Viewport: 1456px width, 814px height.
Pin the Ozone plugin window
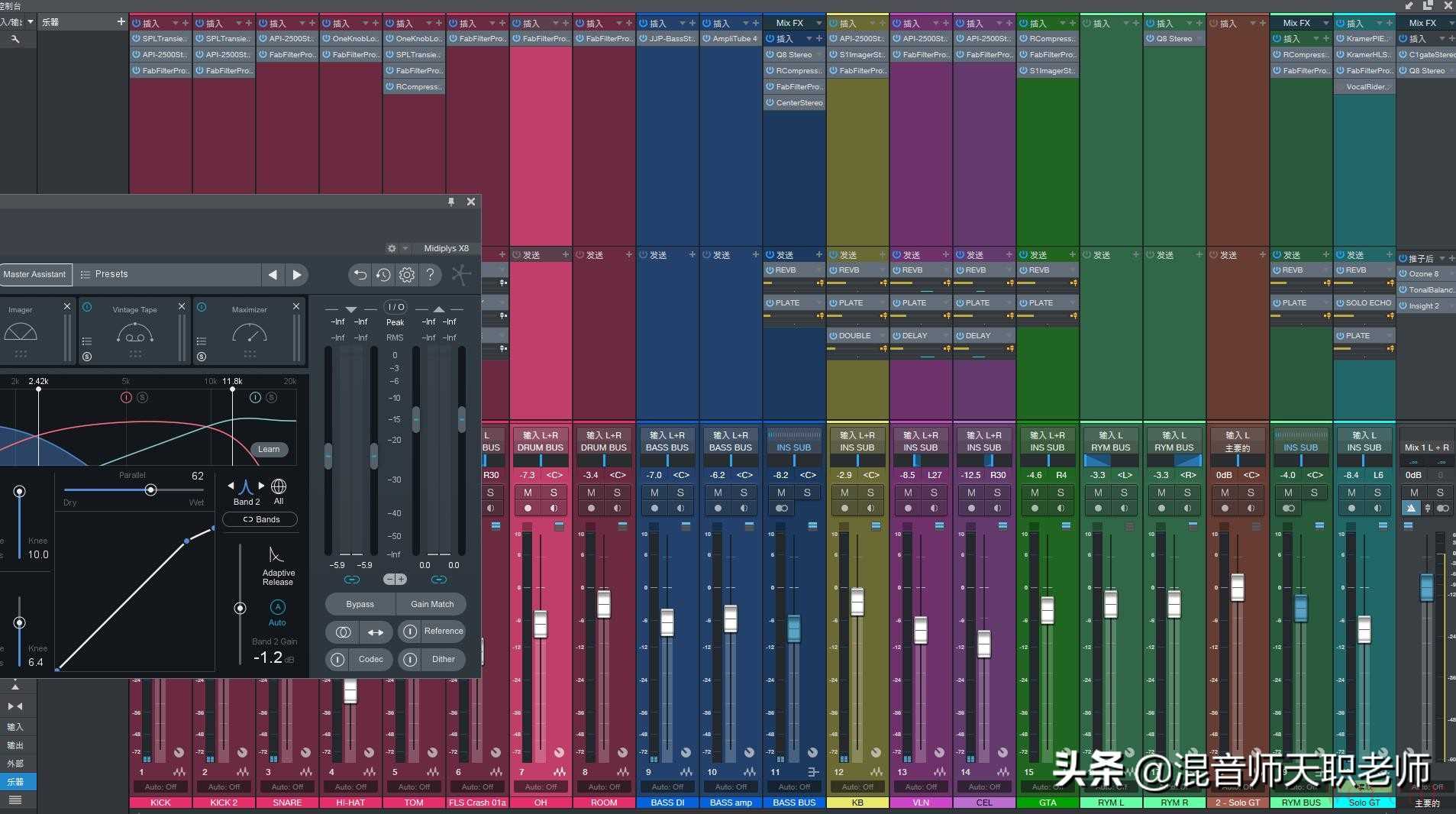(x=451, y=202)
